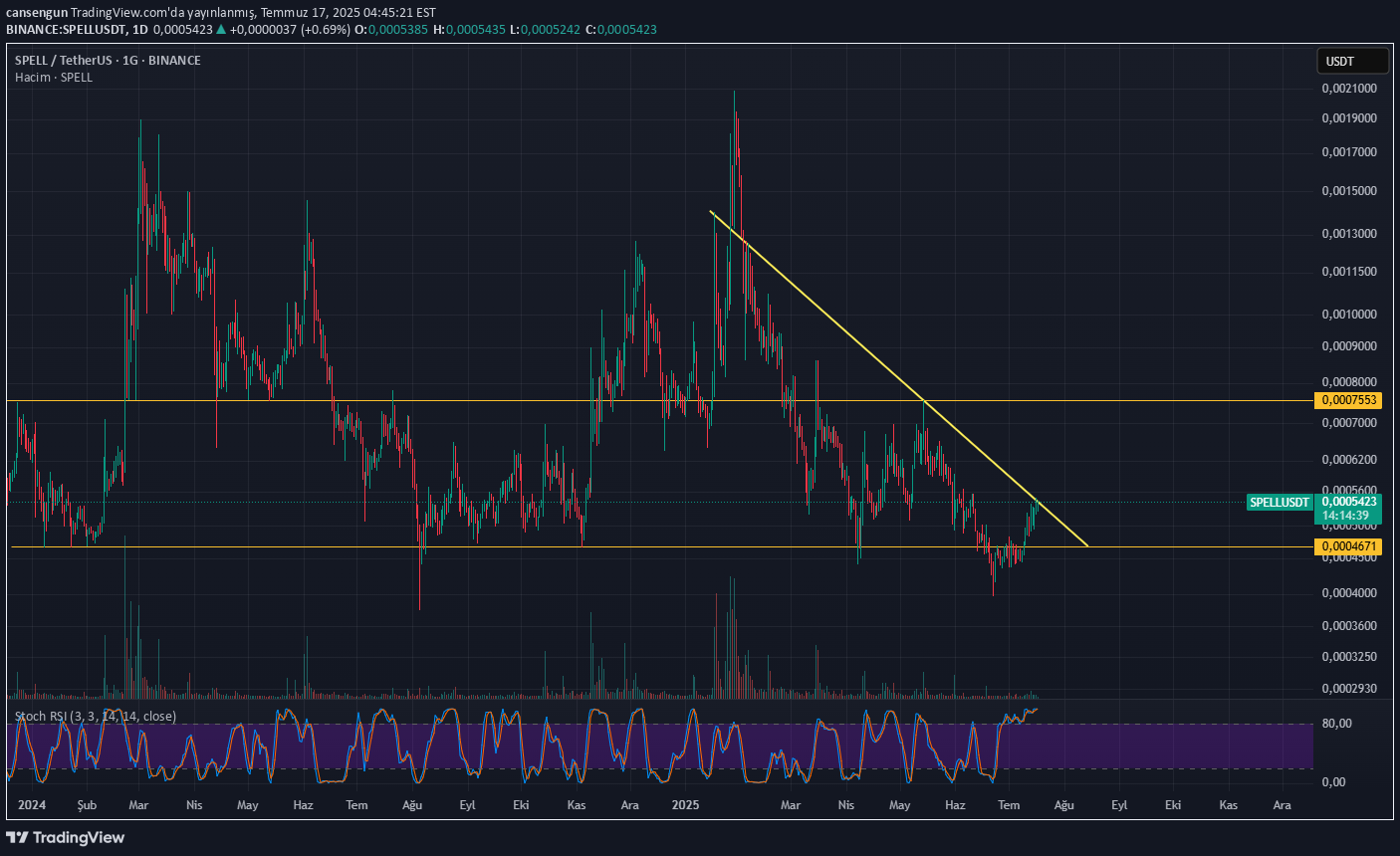1400x856 pixels.
Task: Click the 0,0009000 price axis value
Action: 1349,346
